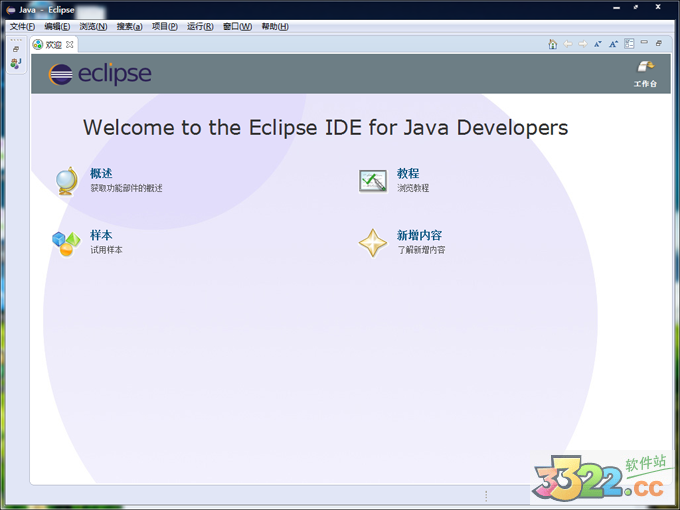Screen dimensions: 680x510
Task: Click 了解新增内容 description text
Action: click(x=421, y=250)
